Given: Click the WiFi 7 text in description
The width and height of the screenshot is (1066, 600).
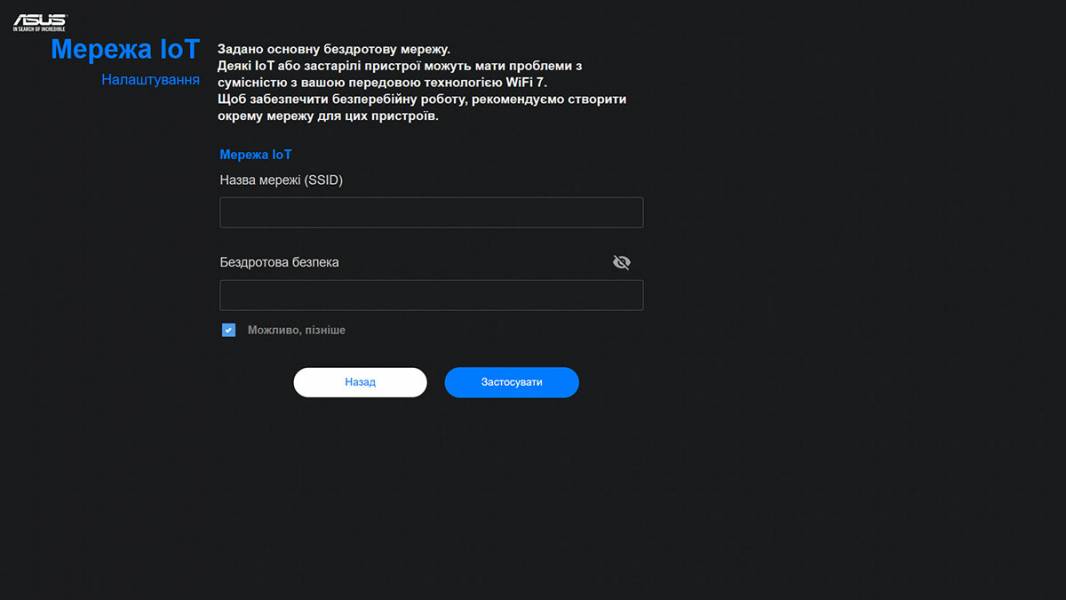Looking at the screenshot, I should tap(525, 82).
